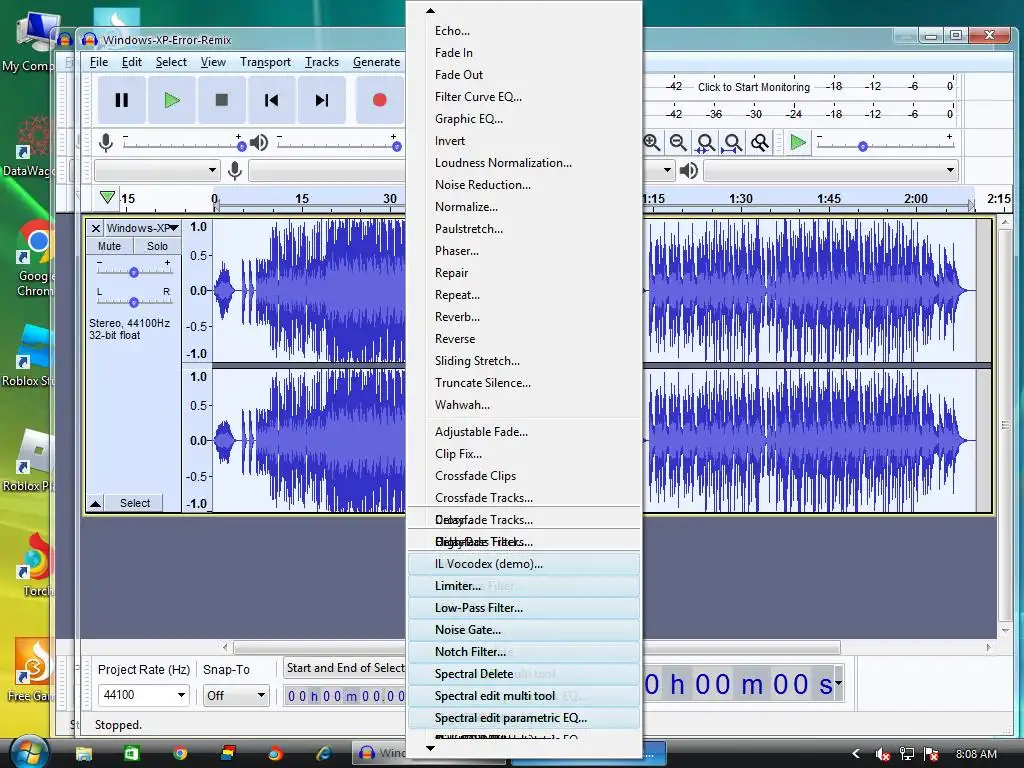Click the play-at-speed slider handle
The height and width of the screenshot is (768, 1024).
(x=863, y=146)
